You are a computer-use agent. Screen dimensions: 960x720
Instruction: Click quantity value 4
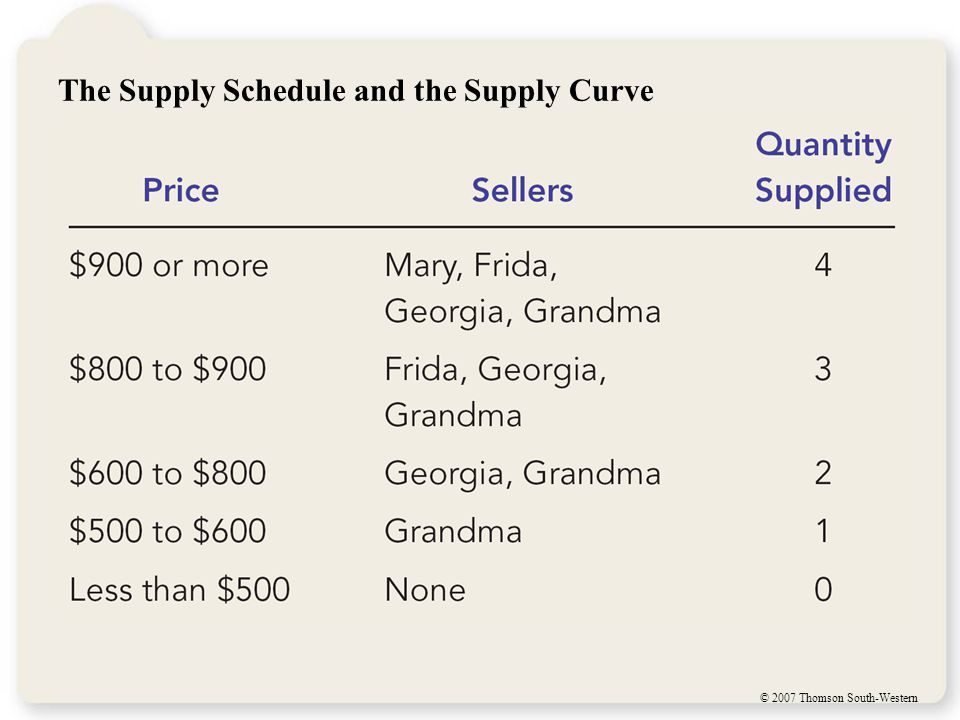(823, 266)
